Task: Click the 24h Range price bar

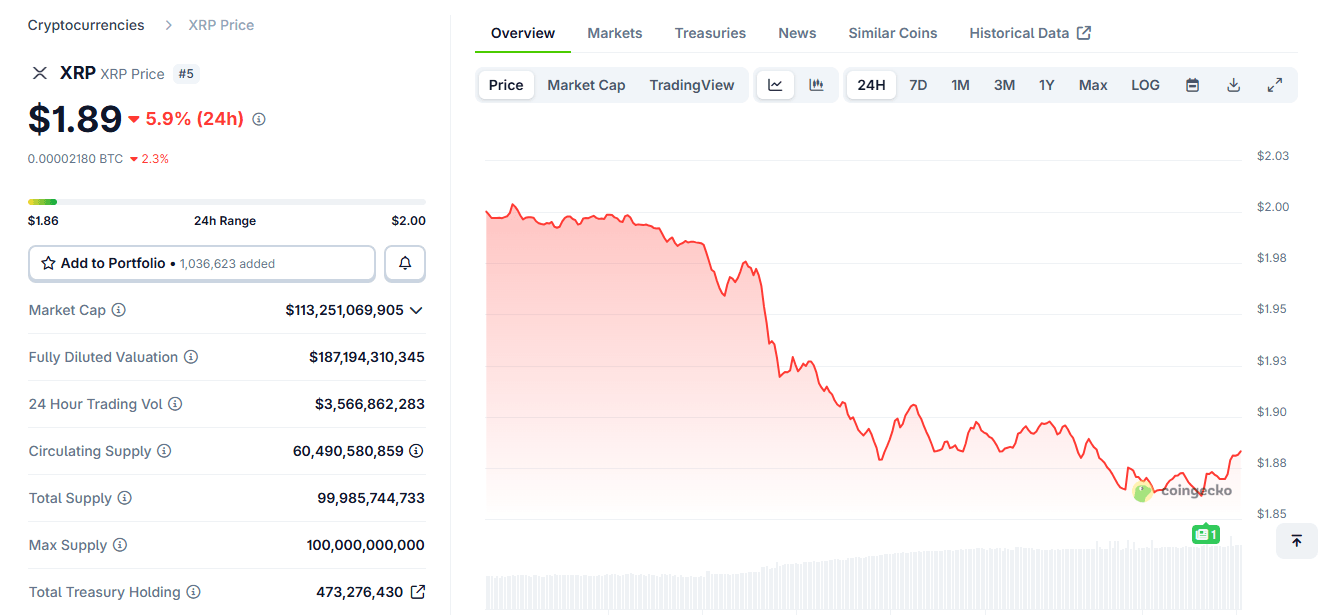Action: click(x=225, y=200)
